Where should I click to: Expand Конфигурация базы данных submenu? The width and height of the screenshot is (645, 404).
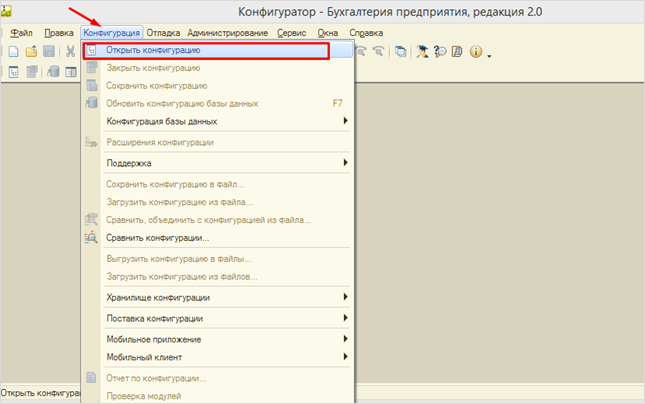coord(161,121)
